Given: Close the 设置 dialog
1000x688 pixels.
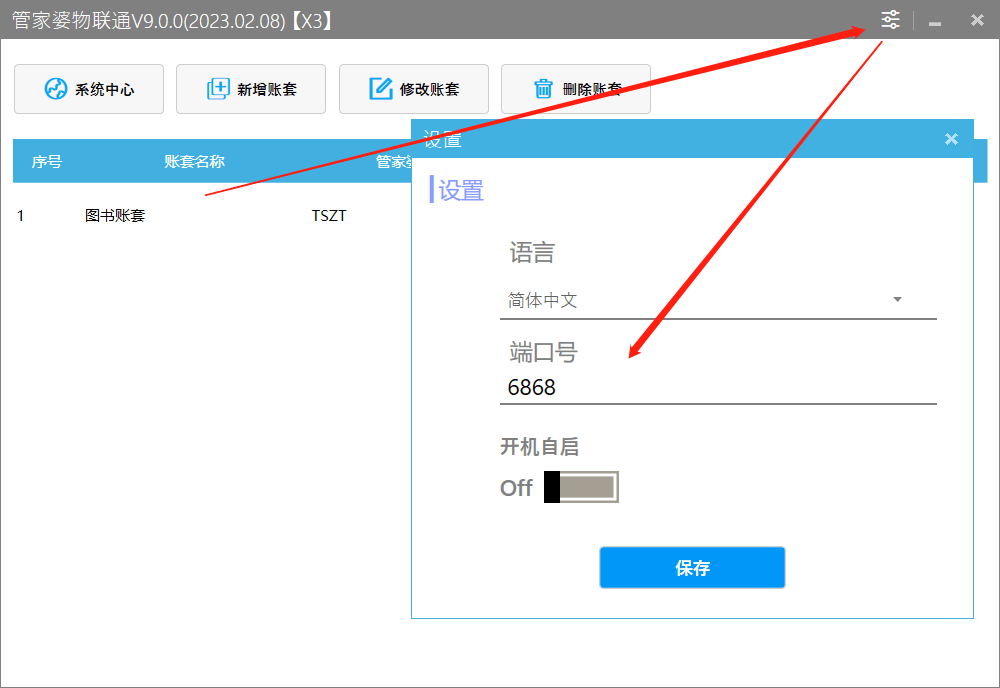Looking at the screenshot, I should pyautogui.click(x=951, y=139).
